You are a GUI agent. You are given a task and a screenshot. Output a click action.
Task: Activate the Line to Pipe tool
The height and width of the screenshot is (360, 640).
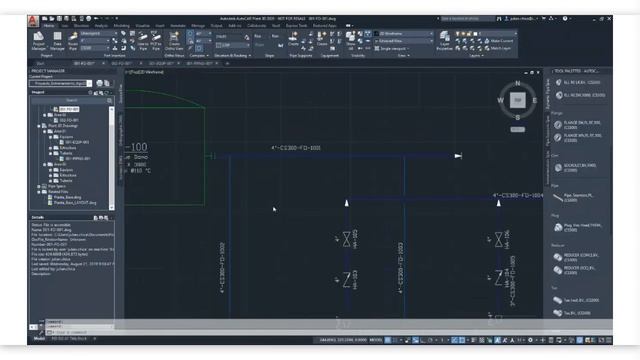click(x=143, y=41)
